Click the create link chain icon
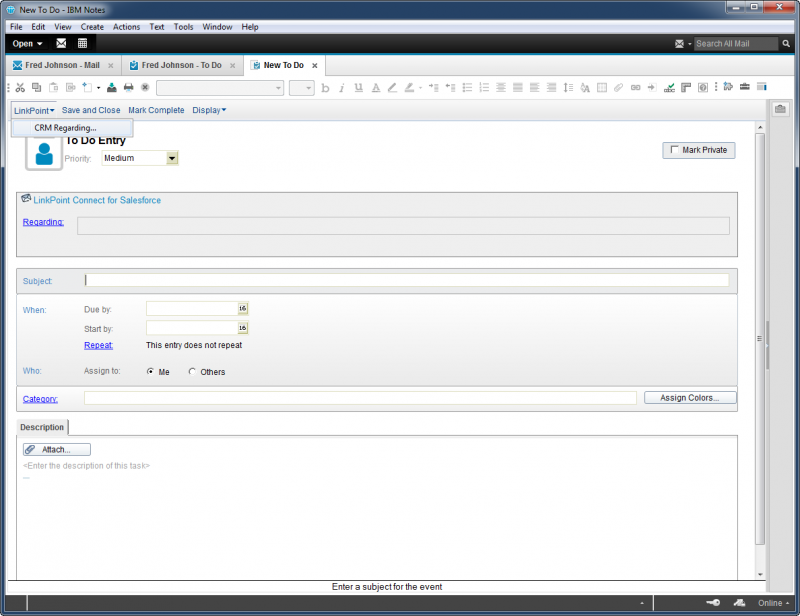 point(635,88)
